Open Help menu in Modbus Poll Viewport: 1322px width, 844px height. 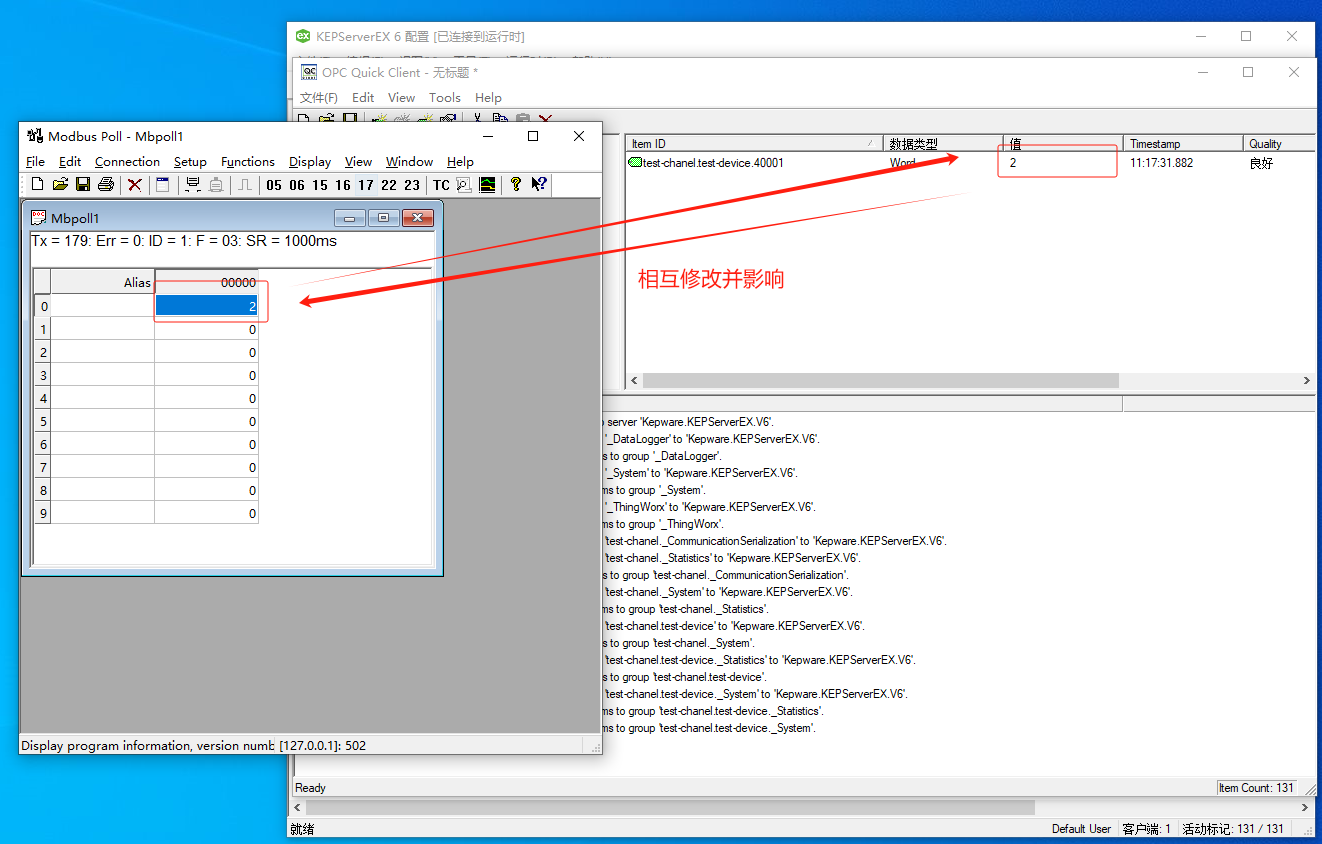tap(460, 161)
